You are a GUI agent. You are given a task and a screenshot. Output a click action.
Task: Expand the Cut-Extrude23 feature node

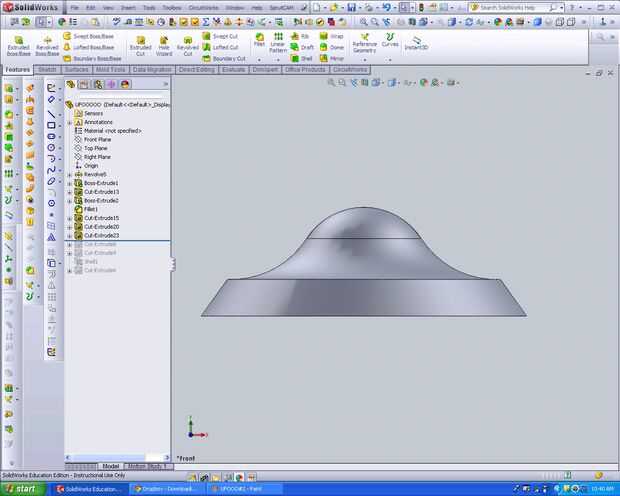70,236
